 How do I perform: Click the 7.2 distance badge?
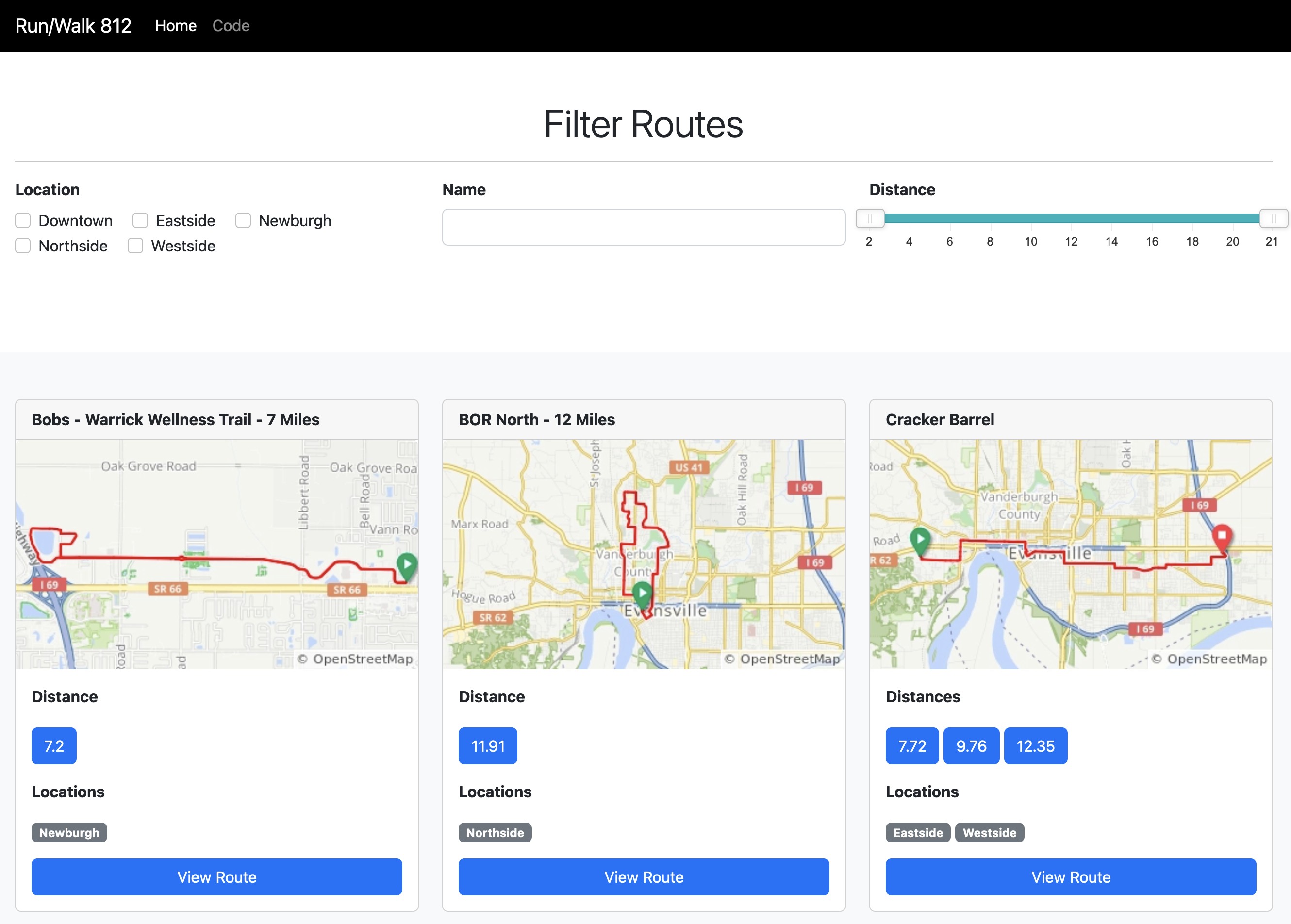(x=54, y=745)
